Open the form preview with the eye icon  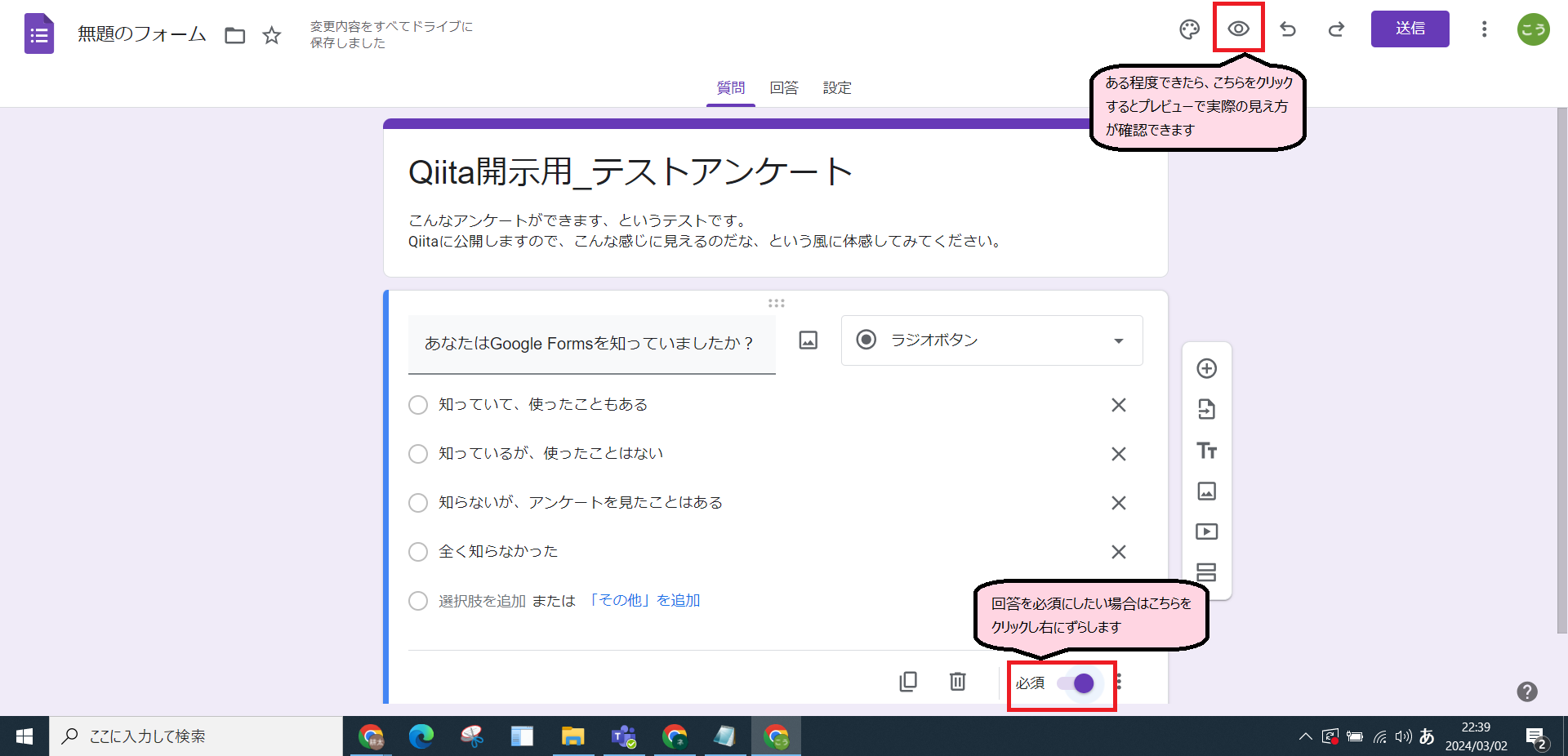click(1238, 28)
